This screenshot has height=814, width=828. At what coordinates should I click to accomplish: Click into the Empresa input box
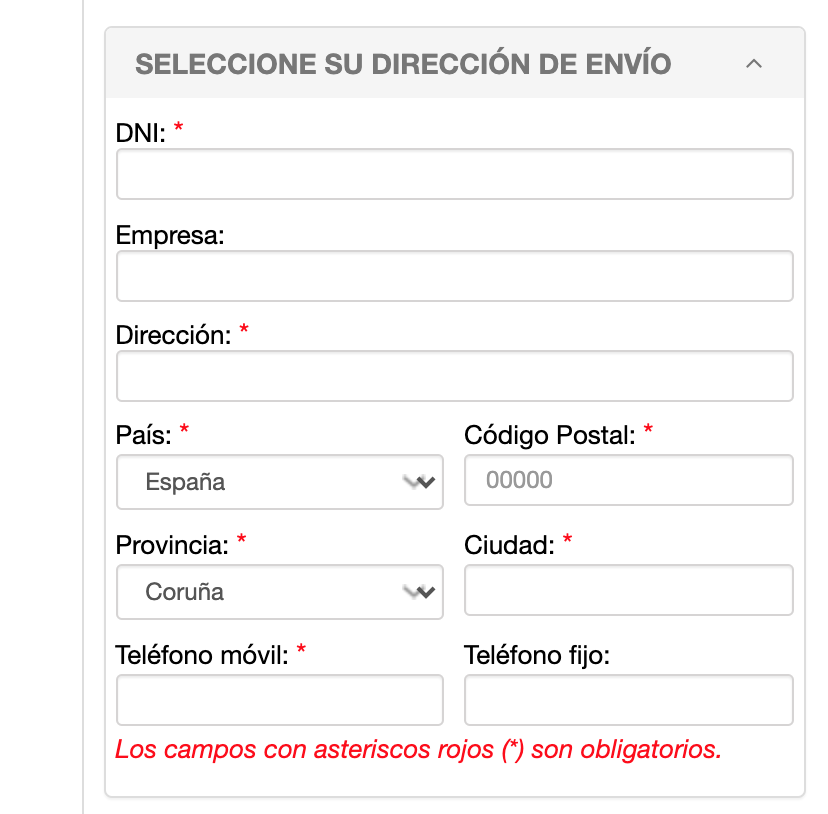click(454, 276)
